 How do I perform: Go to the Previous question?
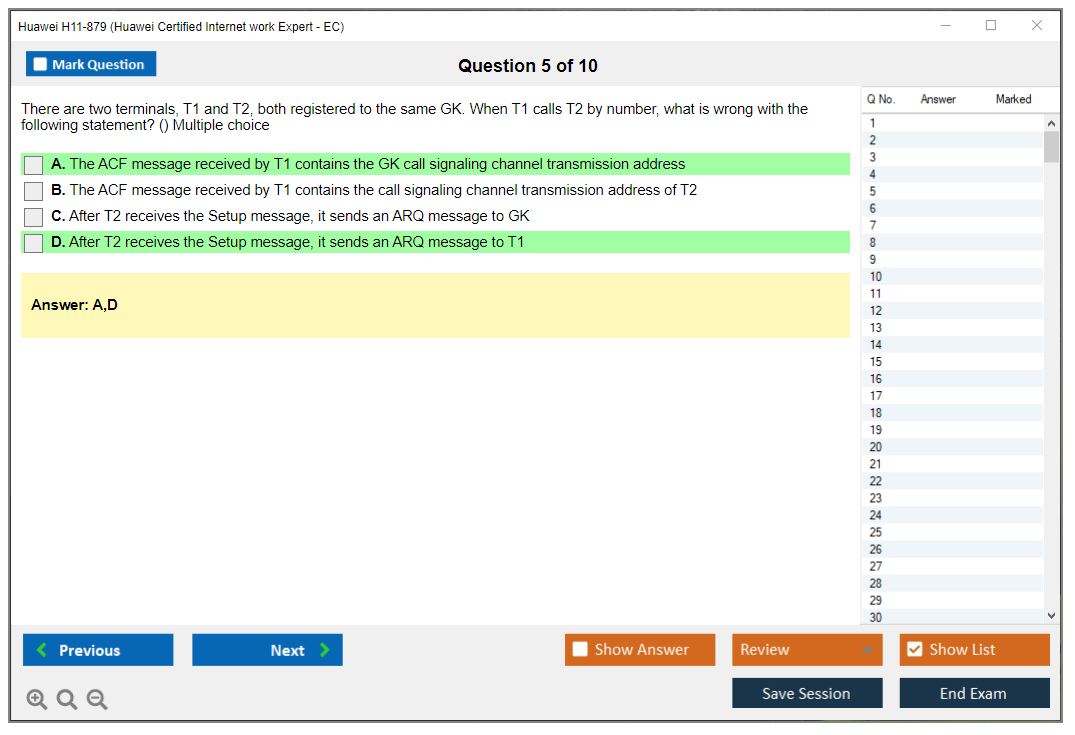tap(98, 650)
